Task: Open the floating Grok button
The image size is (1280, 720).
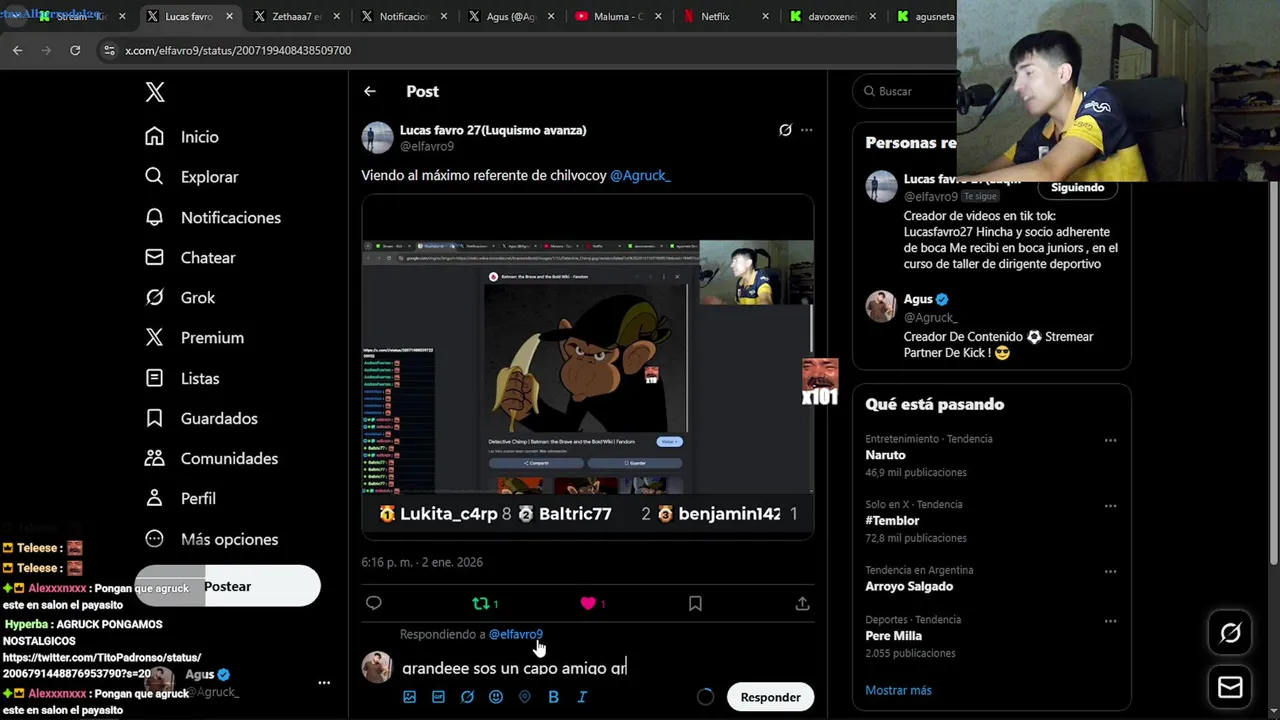Action: [1230, 633]
